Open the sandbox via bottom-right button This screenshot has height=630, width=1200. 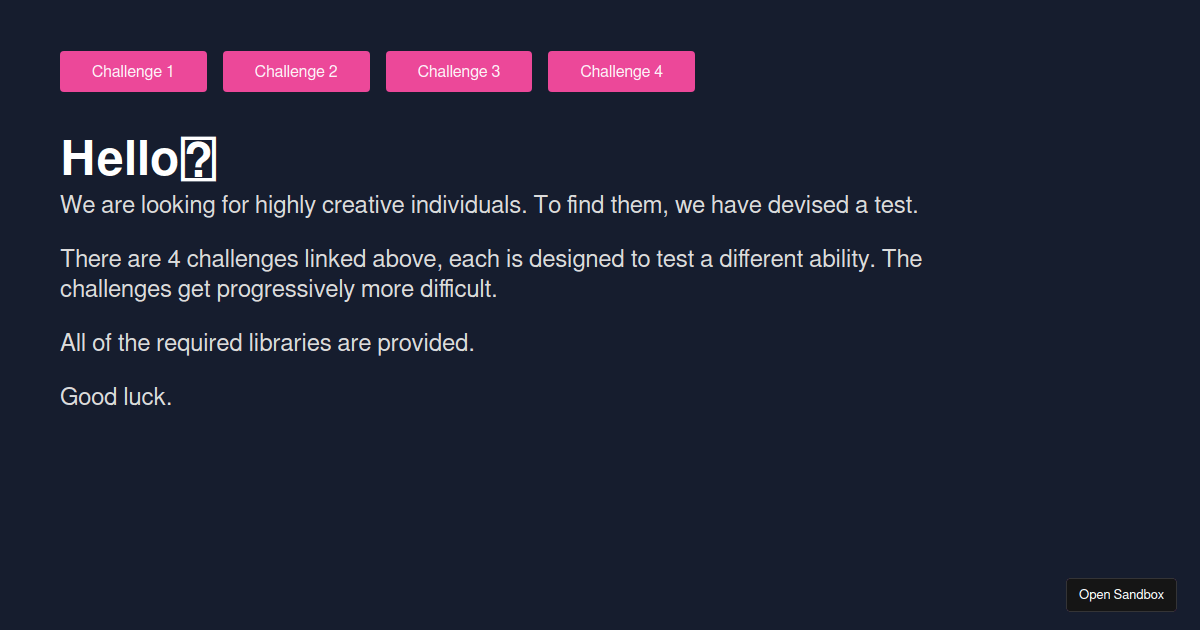tap(1121, 594)
